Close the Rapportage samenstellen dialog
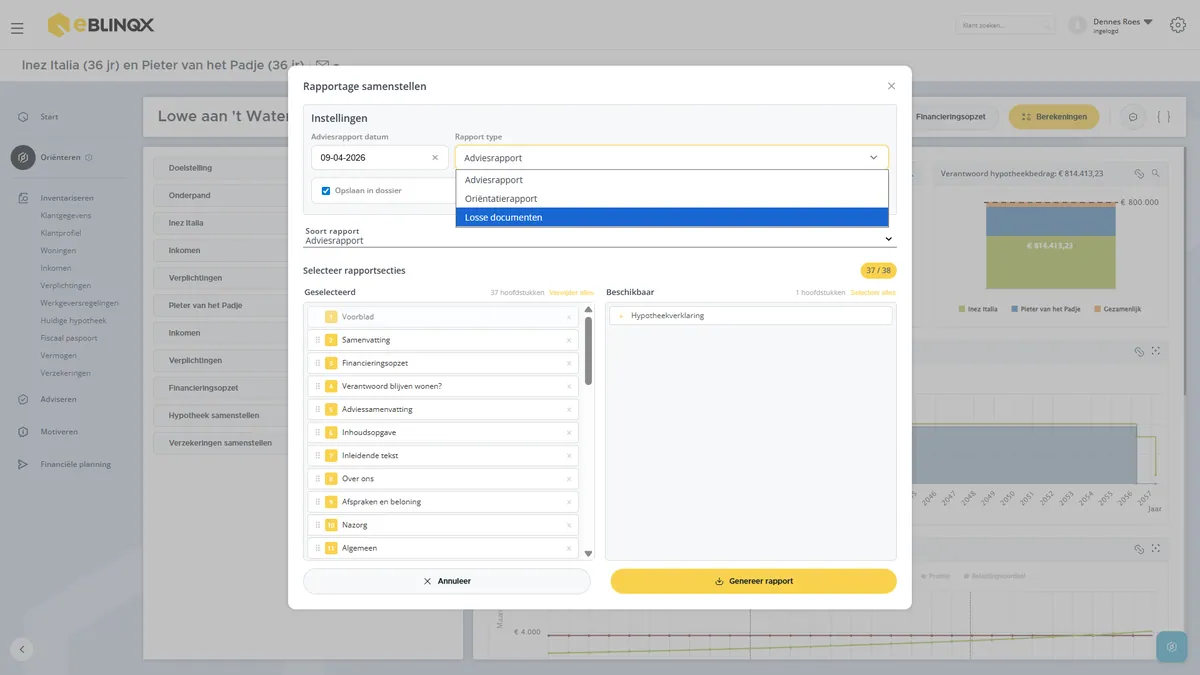Screen dimensions: 1200x675 pyautogui.click(x=891, y=86)
